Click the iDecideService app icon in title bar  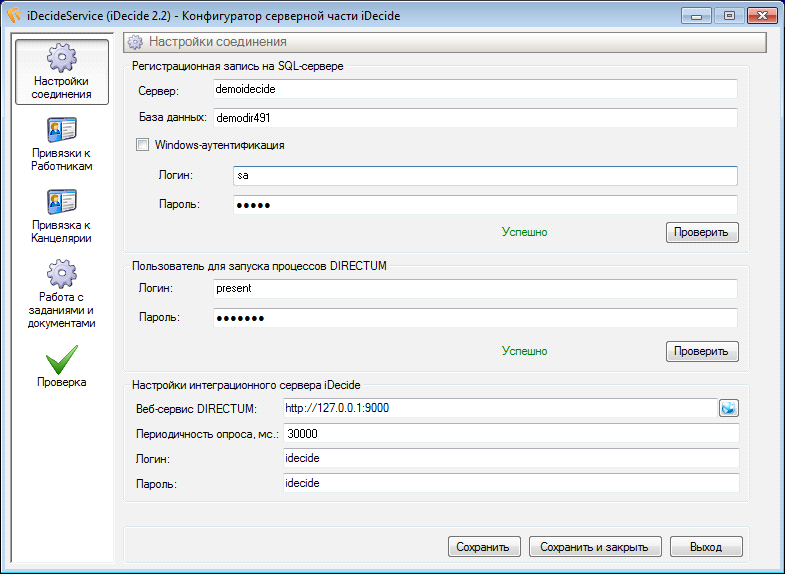(x=14, y=16)
